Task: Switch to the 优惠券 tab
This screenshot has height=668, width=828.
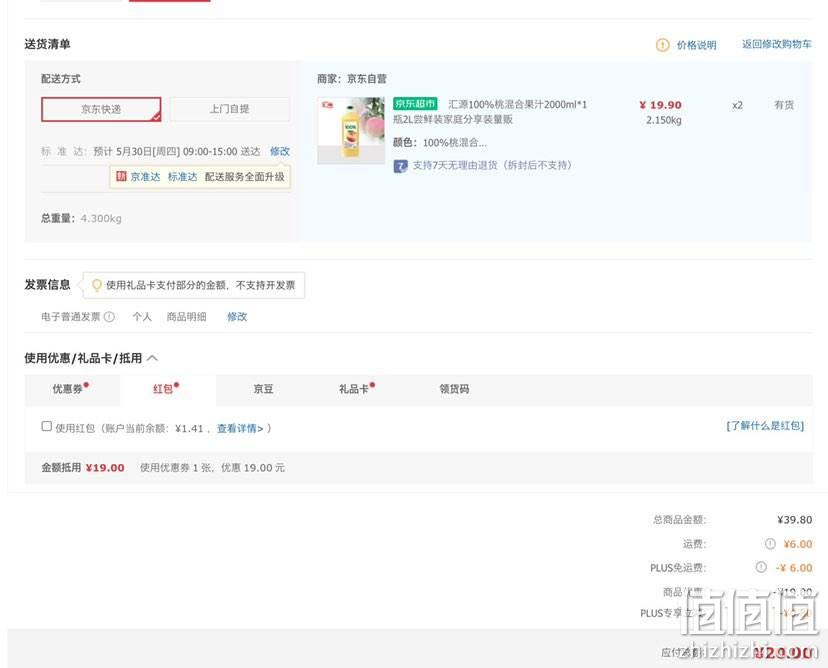Action: click(71, 389)
